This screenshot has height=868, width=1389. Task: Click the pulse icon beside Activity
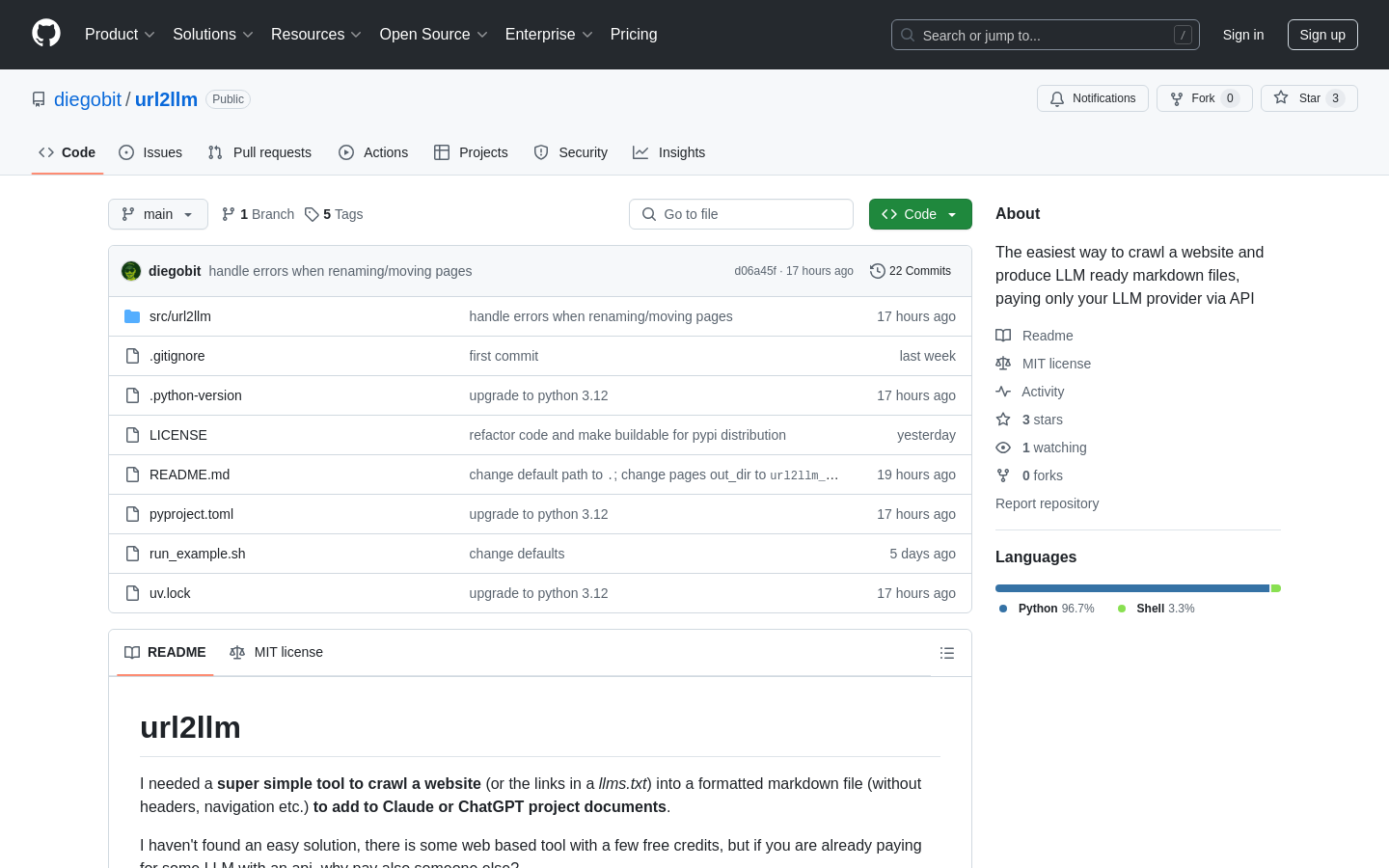(x=1003, y=392)
